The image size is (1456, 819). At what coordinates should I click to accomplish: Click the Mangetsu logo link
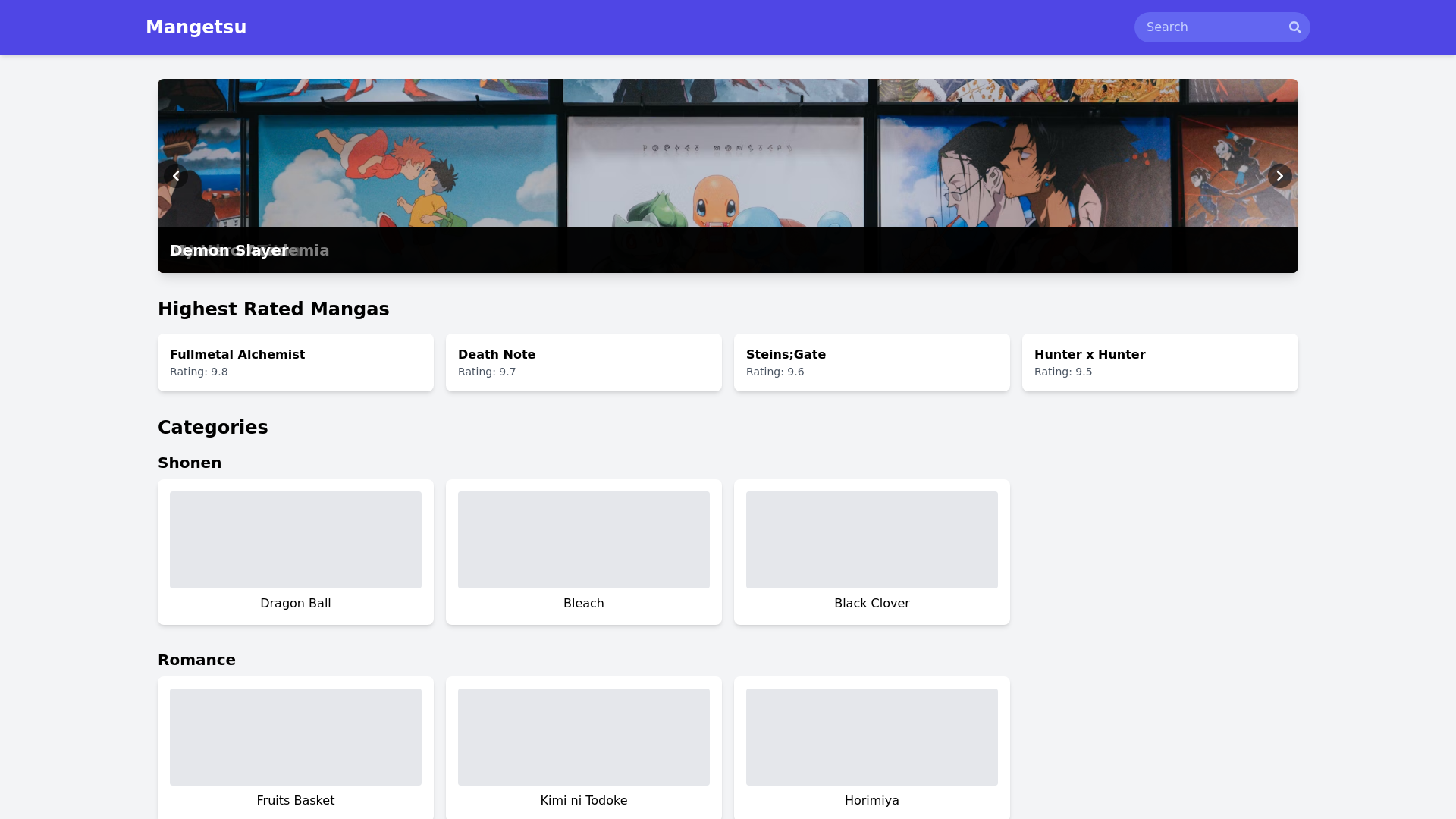(x=196, y=27)
